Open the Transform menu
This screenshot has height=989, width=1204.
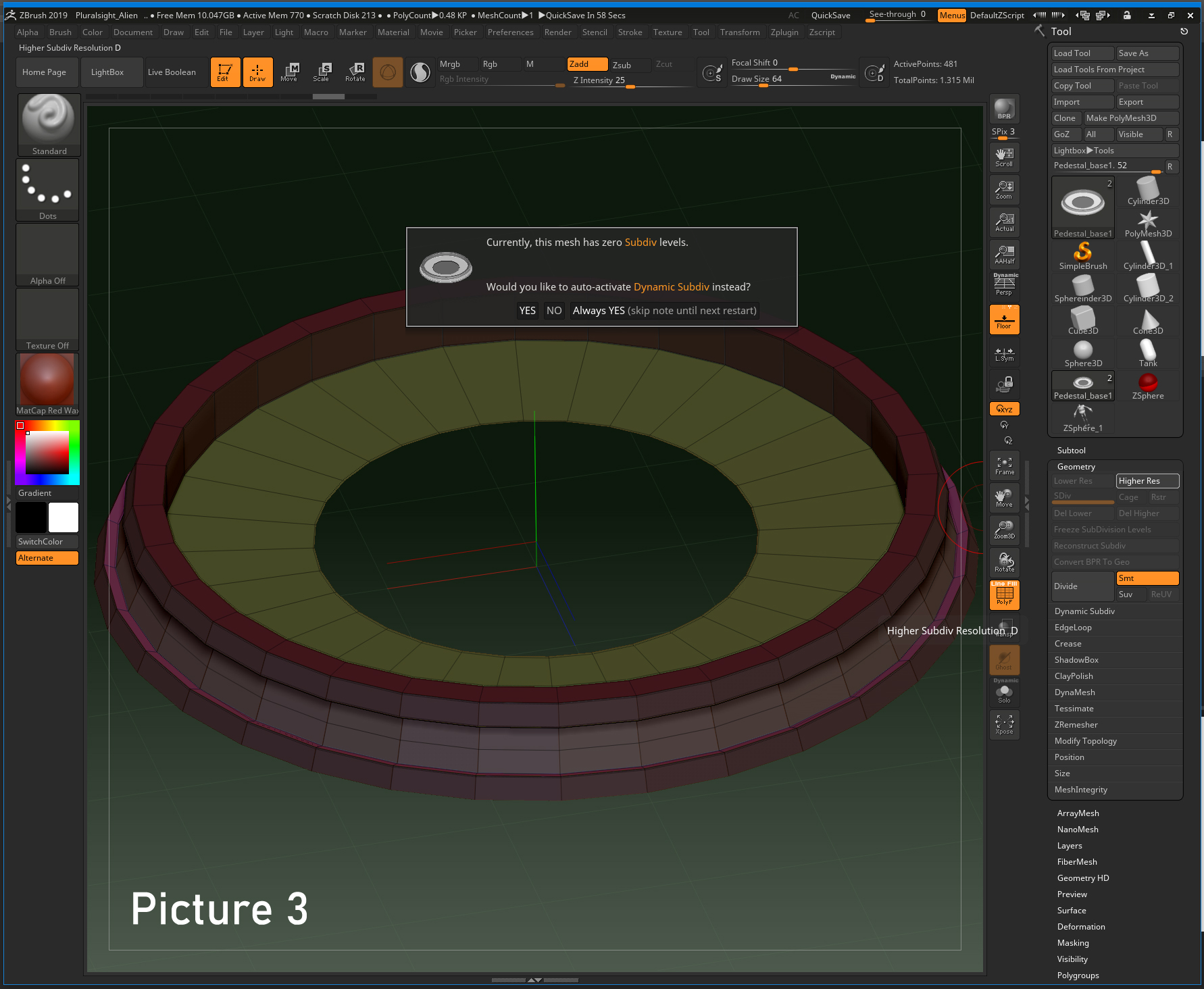pos(740,32)
